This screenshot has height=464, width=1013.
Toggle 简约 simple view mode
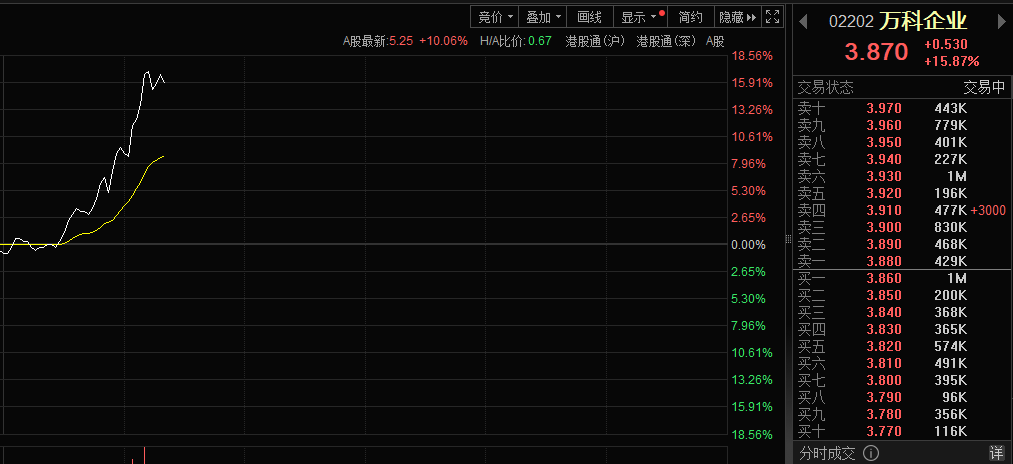[x=691, y=16]
